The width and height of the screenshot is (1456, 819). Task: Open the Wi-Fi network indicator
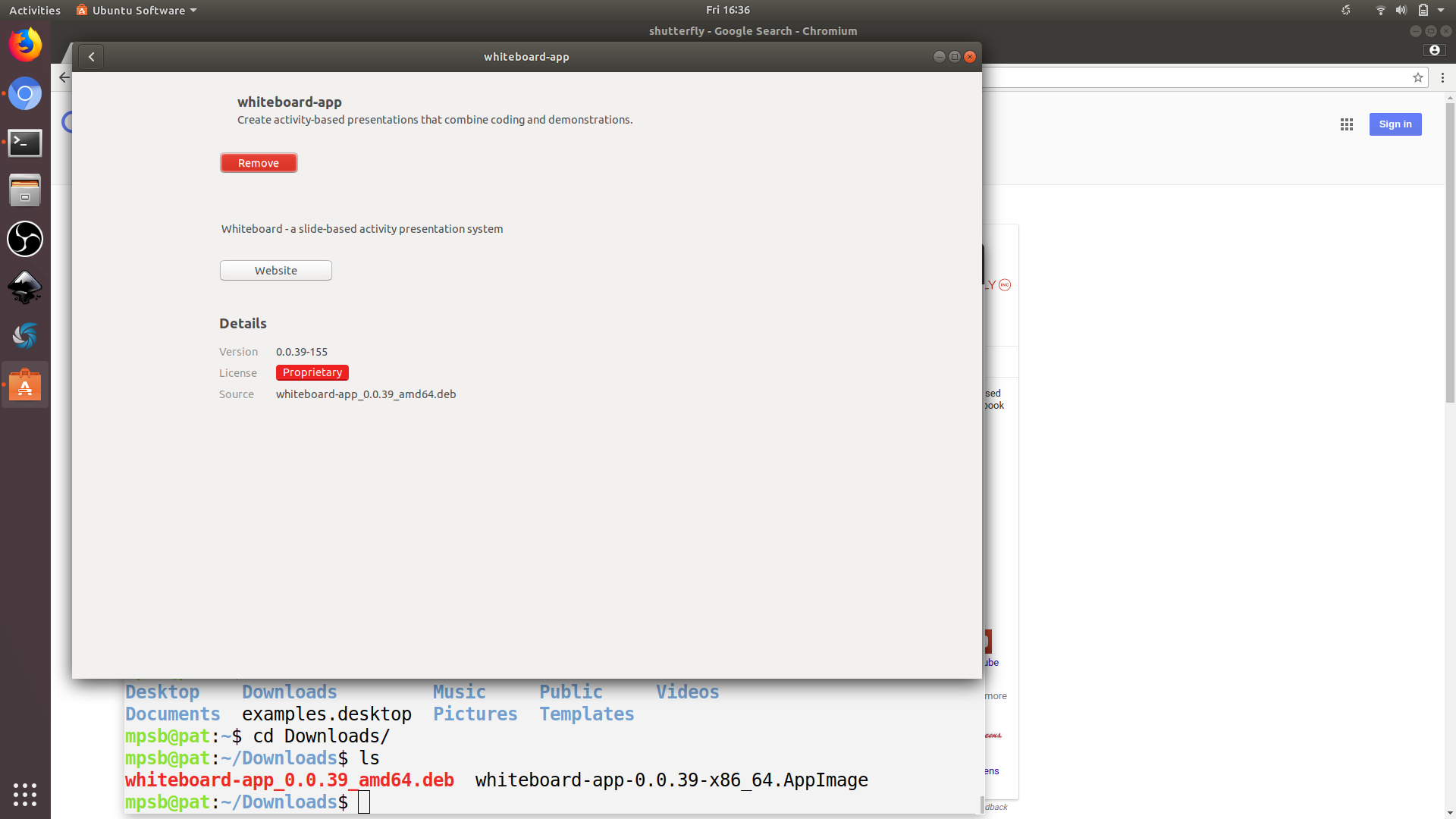click(x=1381, y=10)
